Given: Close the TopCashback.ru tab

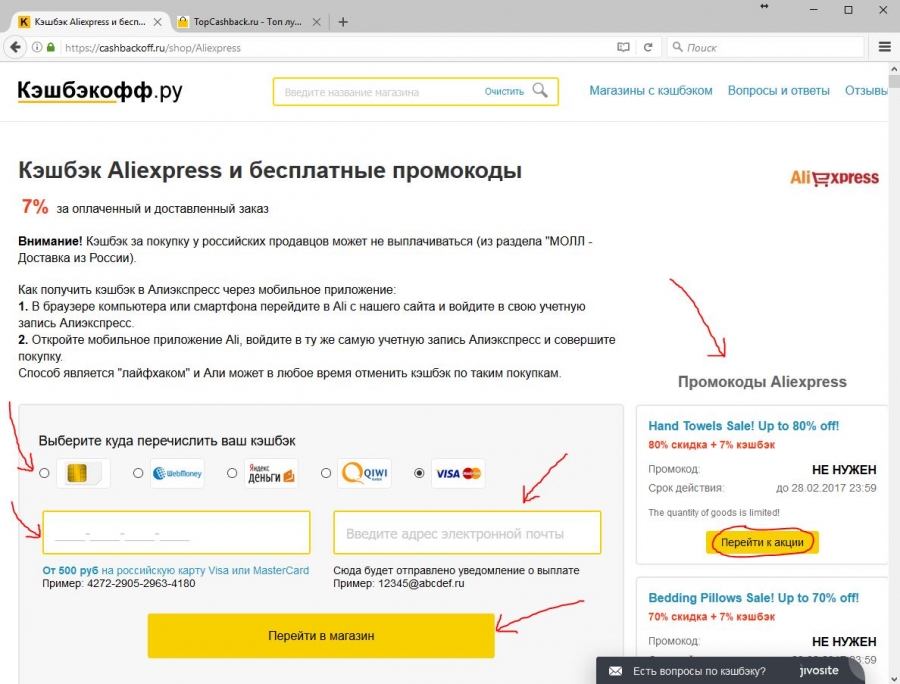Looking at the screenshot, I should point(316,22).
